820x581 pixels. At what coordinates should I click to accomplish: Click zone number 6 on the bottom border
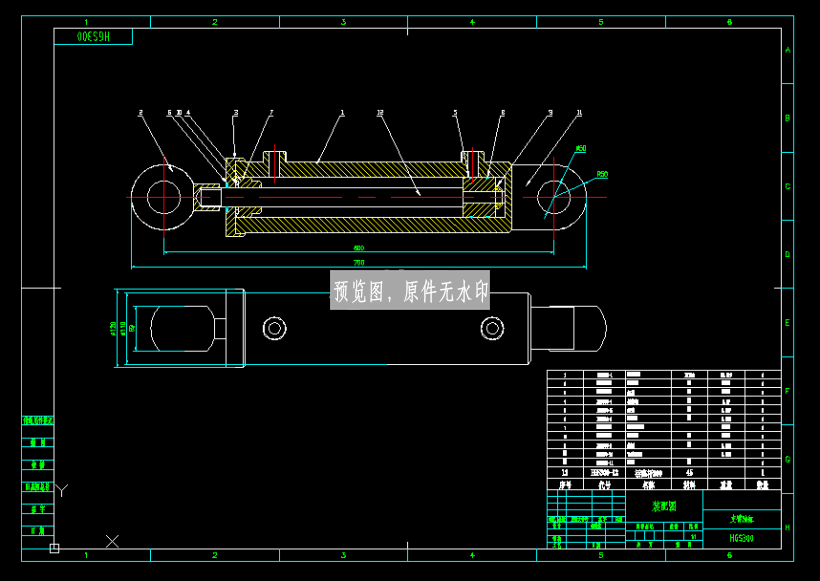point(730,555)
